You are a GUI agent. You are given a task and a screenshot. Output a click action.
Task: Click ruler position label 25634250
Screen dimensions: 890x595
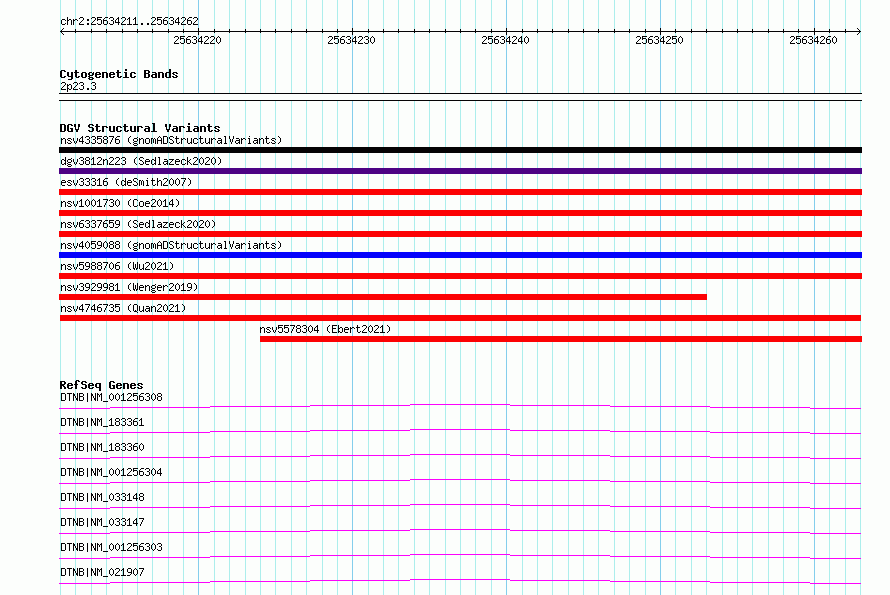660,40
